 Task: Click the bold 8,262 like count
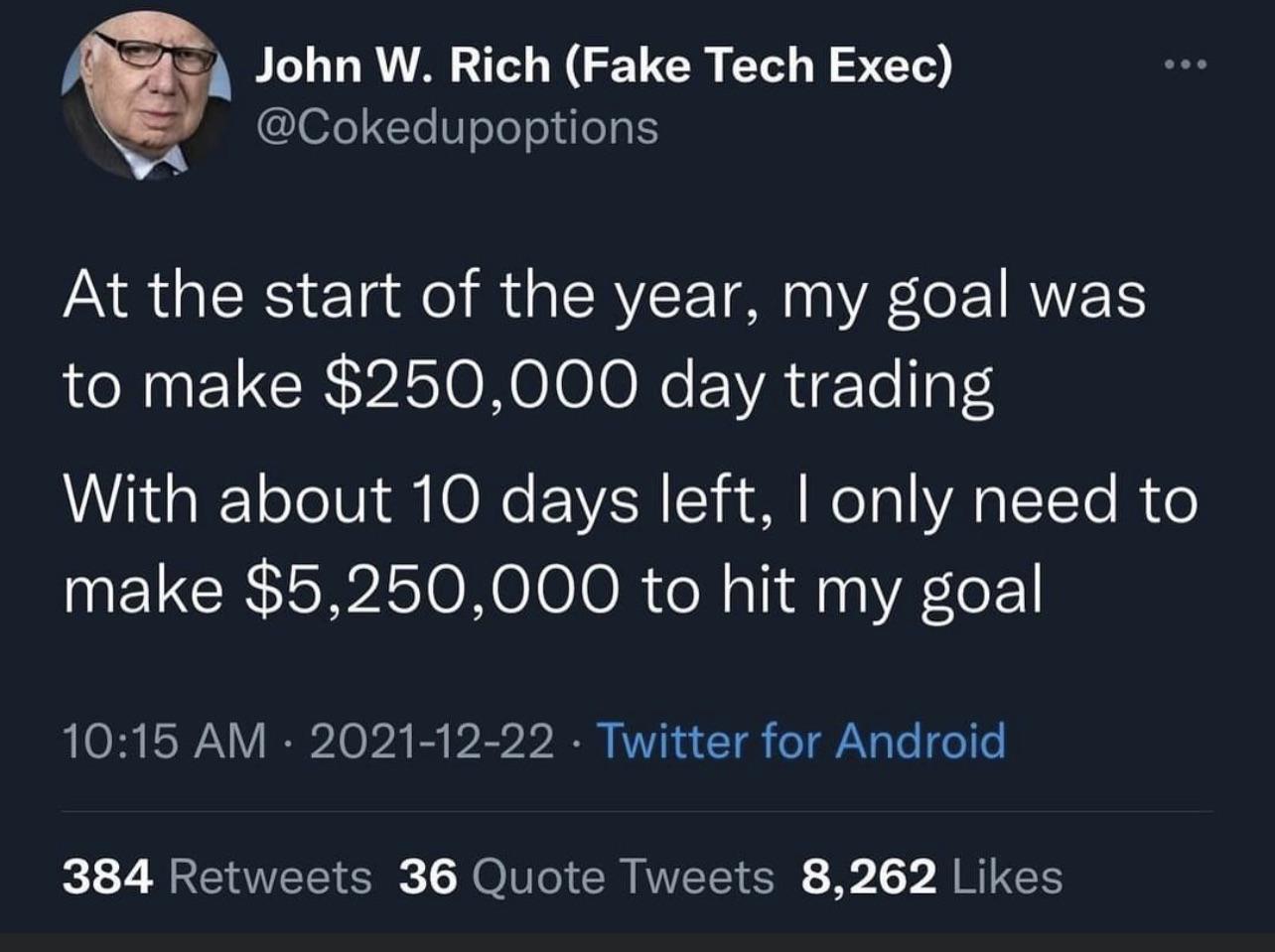click(x=868, y=877)
